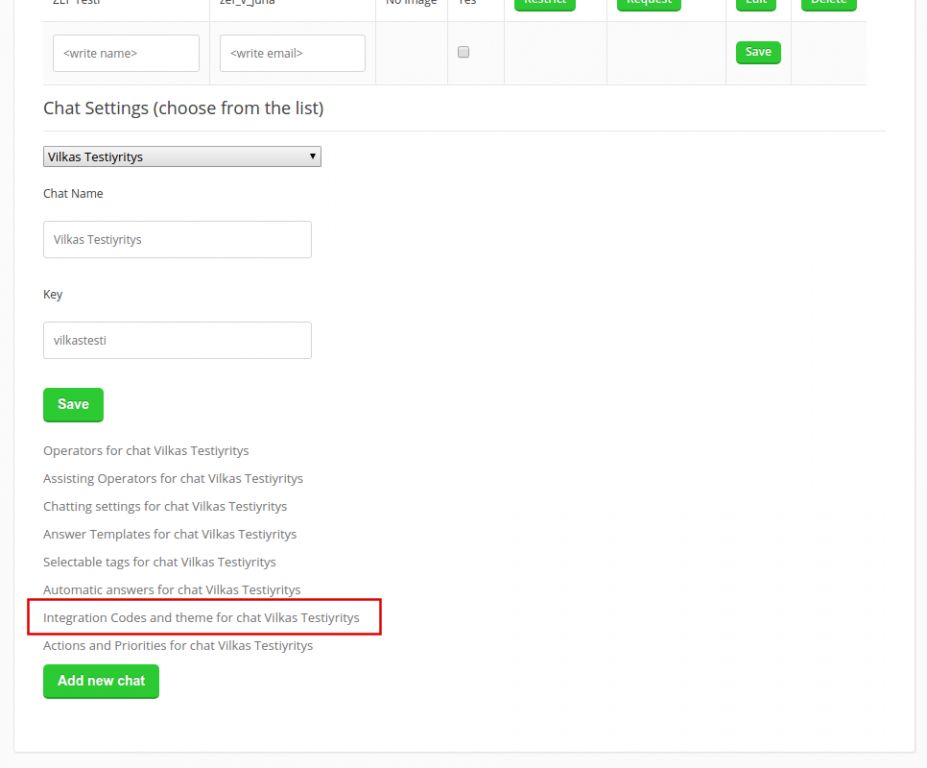This screenshot has width=927, height=768.
Task: Tick the checkbox in the new user row
Action: pyautogui.click(x=464, y=52)
